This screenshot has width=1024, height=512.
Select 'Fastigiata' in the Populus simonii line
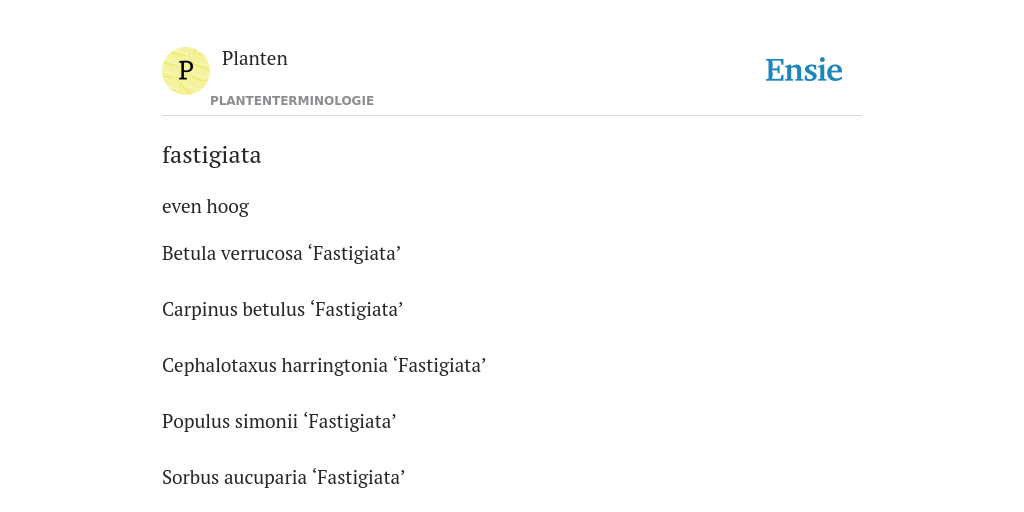[350, 422]
